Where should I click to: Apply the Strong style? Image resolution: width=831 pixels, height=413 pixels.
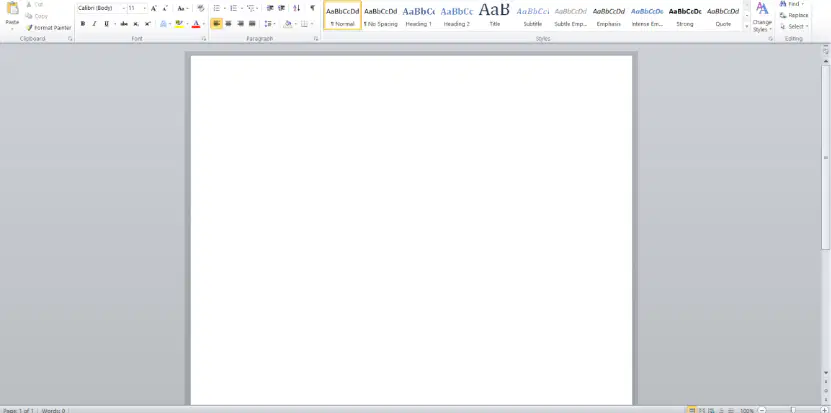[x=685, y=15]
